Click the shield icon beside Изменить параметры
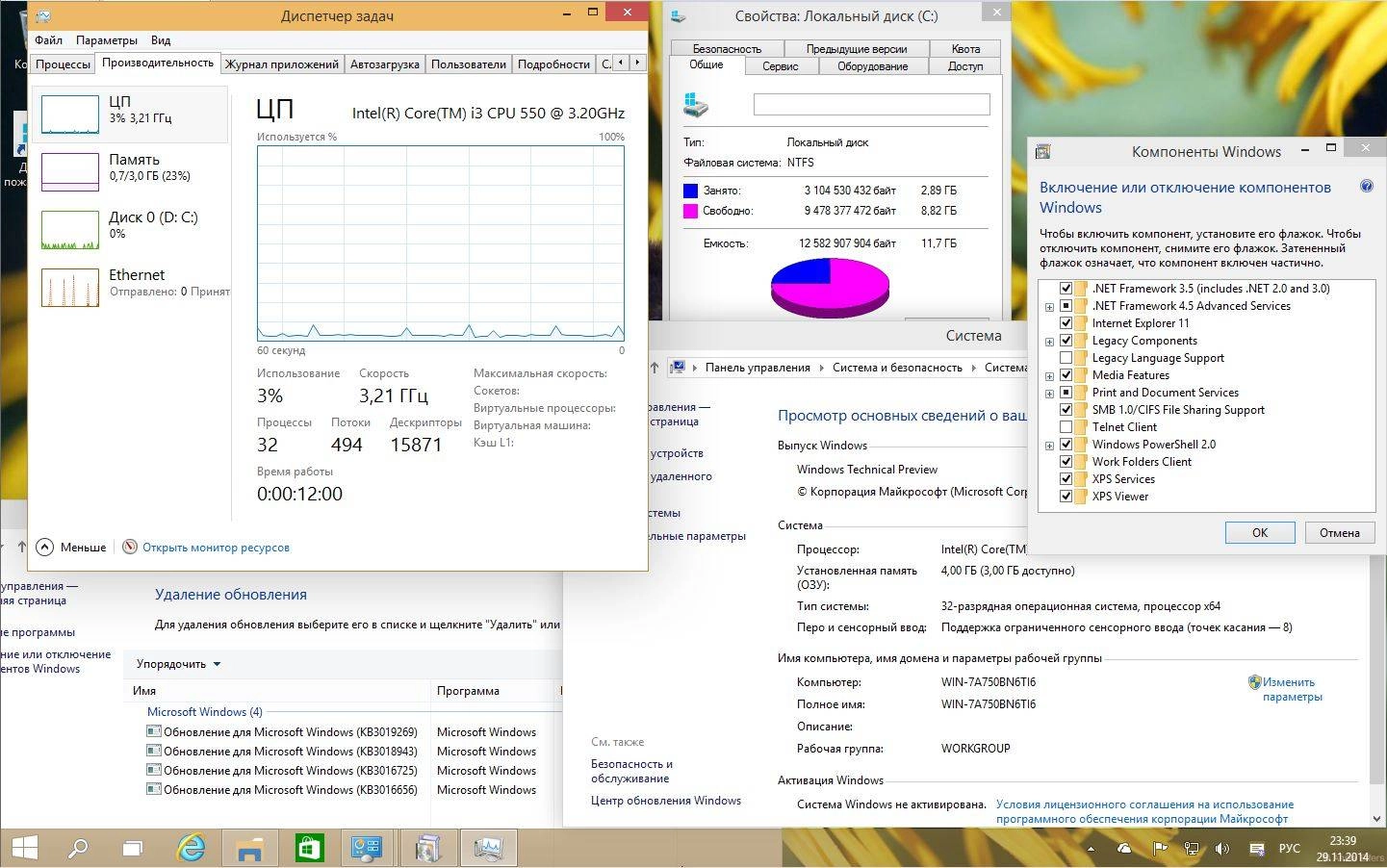This screenshot has height=868, width=1387. point(1254,682)
